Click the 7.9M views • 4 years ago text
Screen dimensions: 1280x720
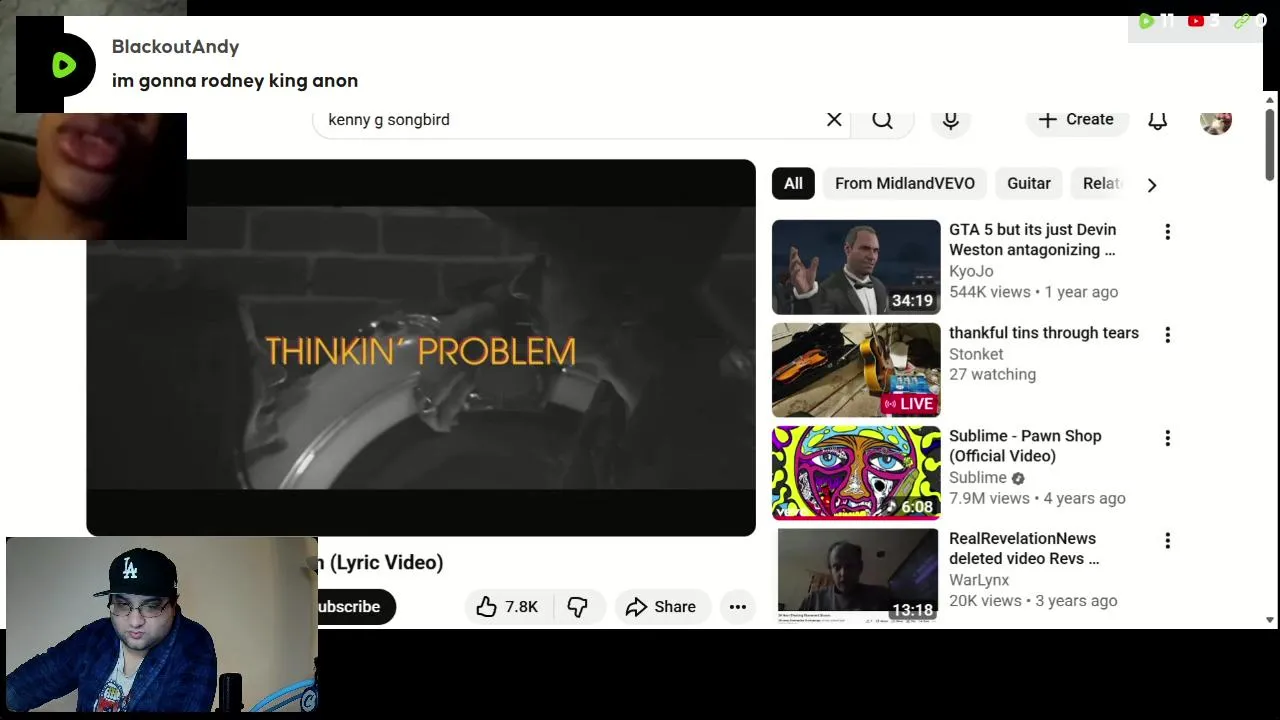[1037, 498]
